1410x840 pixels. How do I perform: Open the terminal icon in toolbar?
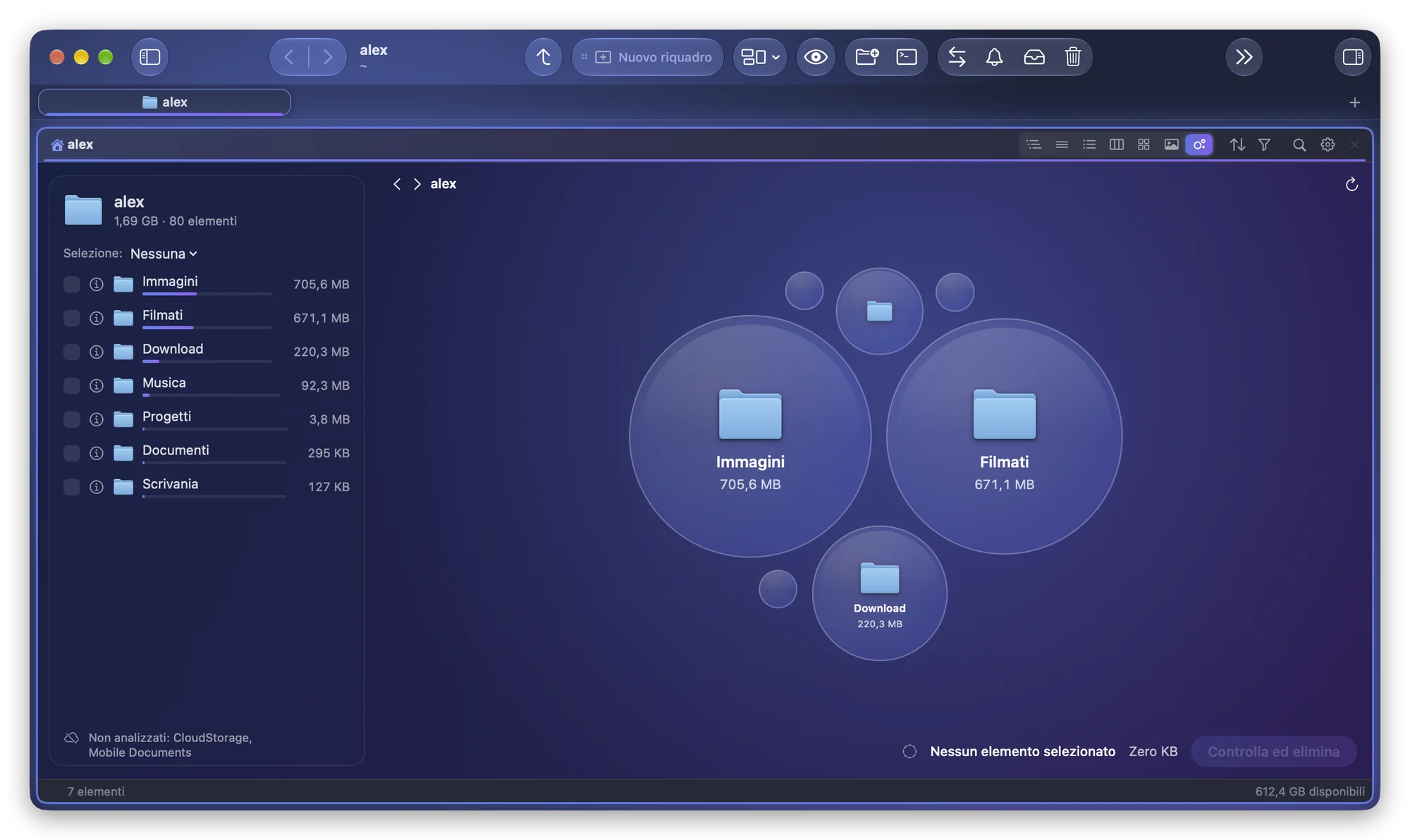tap(906, 57)
